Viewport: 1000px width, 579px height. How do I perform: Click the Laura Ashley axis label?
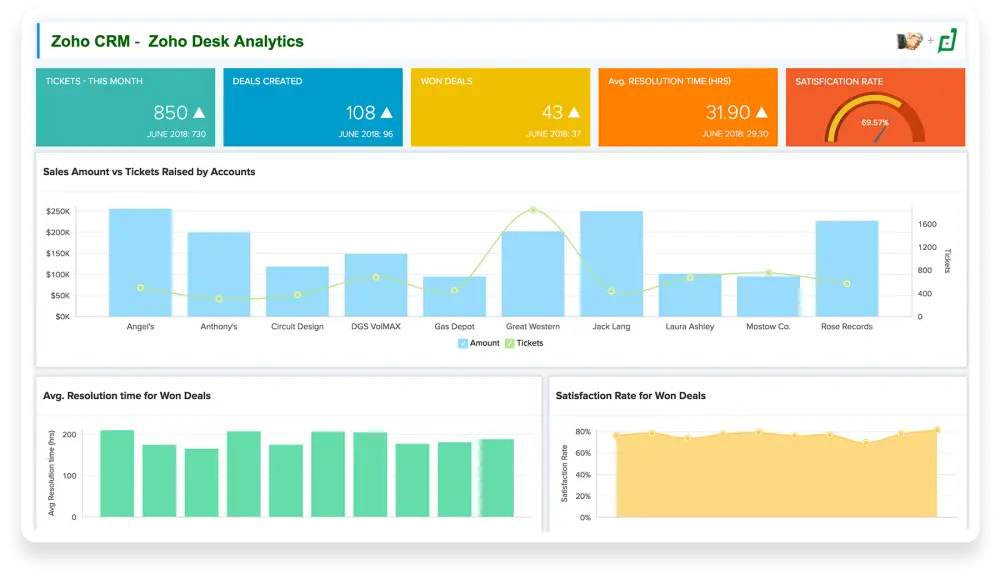tap(689, 326)
